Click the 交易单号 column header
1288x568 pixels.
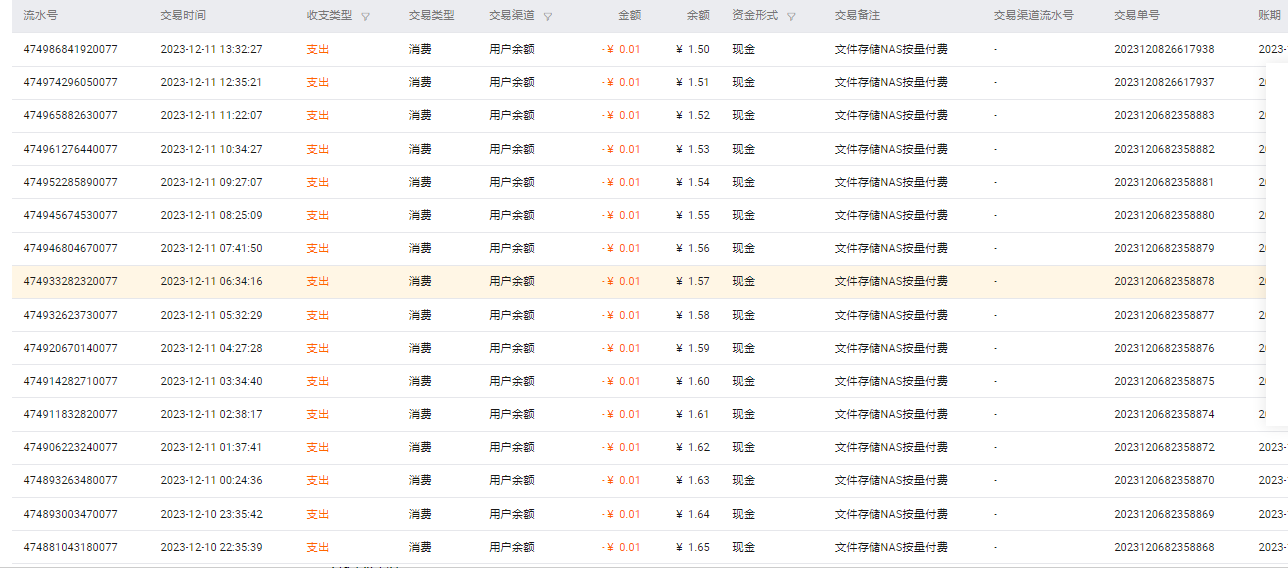tap(1137, 16)
